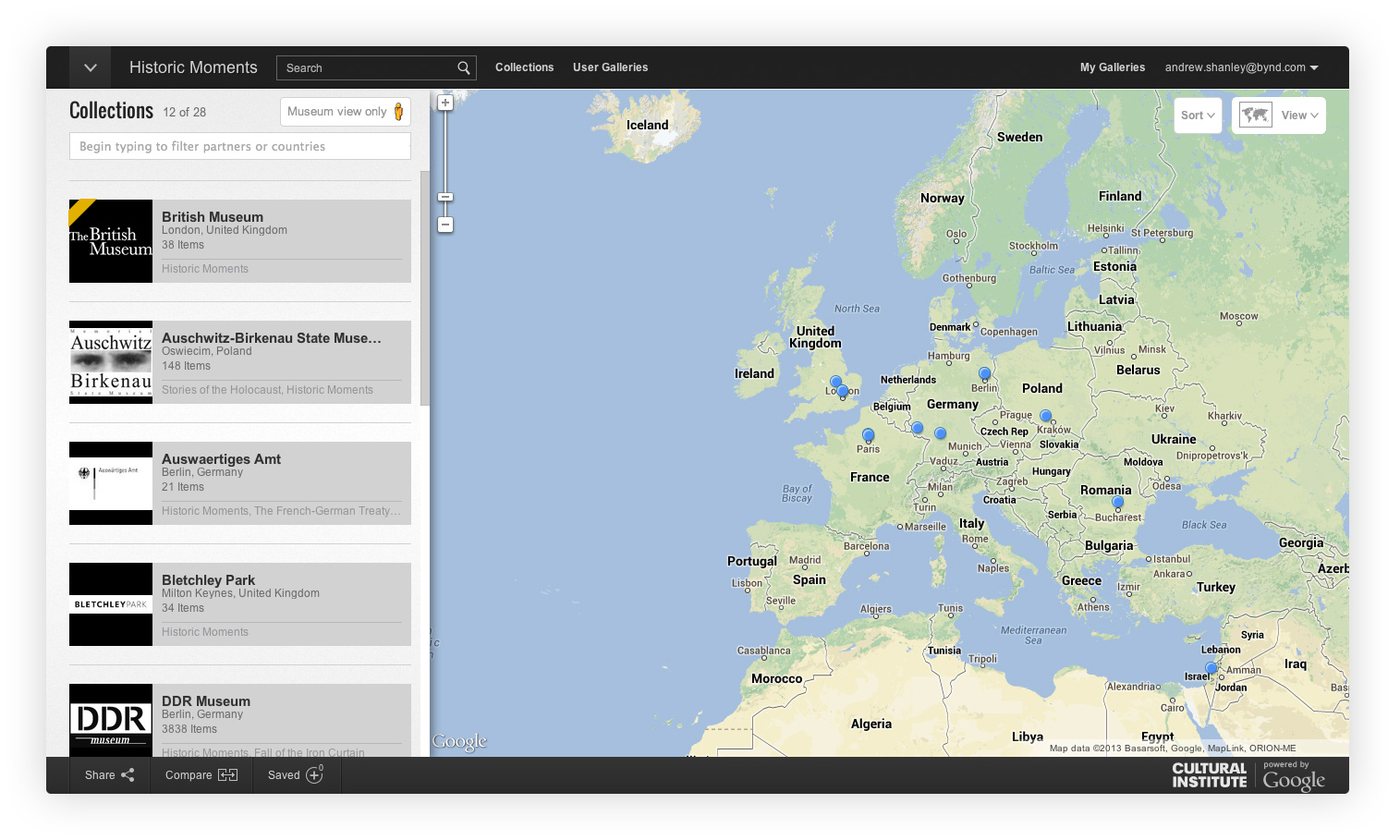Click the search magnifier icon
1400x840 pixels.
pos(464,67)
